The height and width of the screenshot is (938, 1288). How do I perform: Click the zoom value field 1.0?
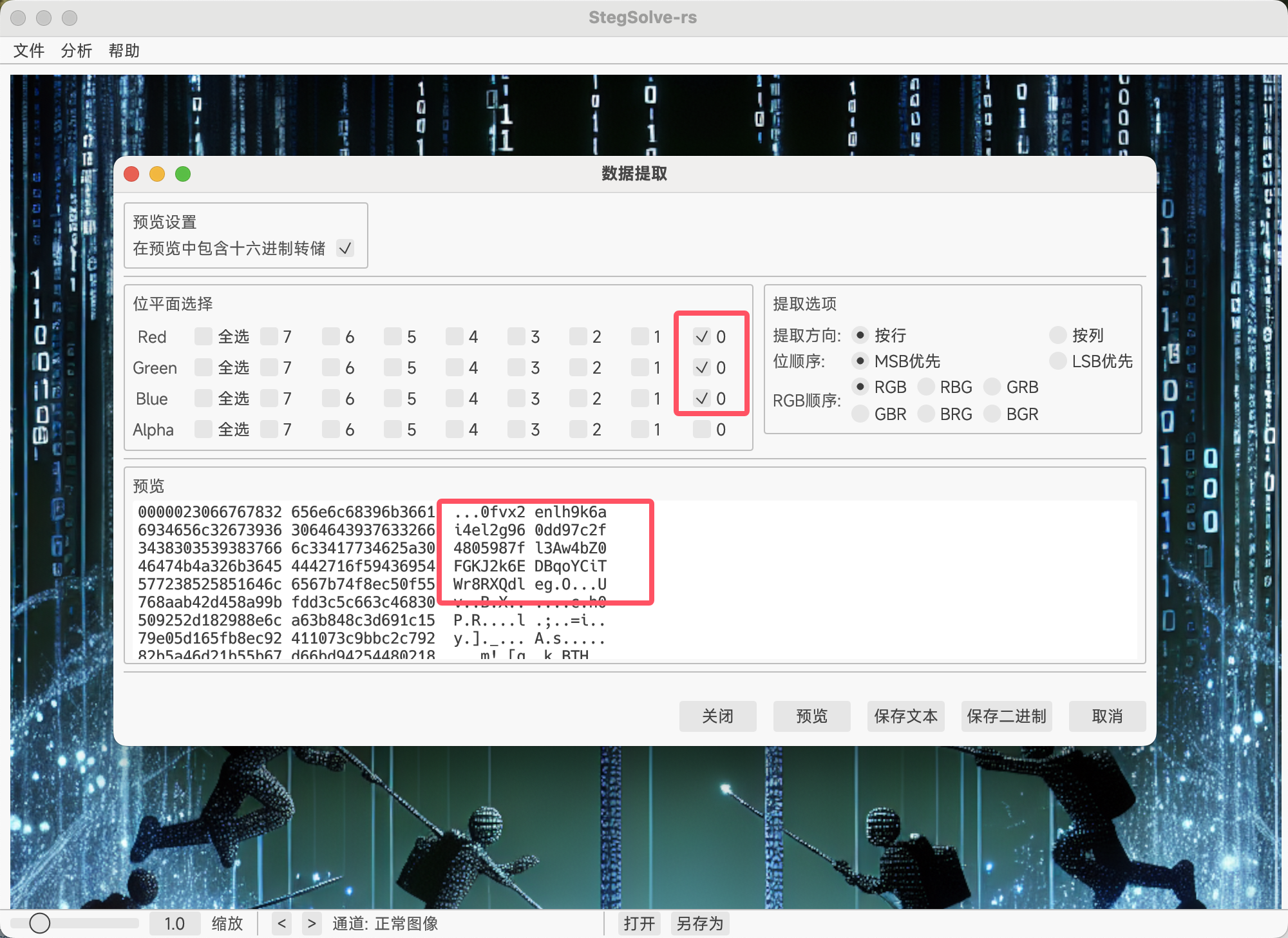(175, 923)
